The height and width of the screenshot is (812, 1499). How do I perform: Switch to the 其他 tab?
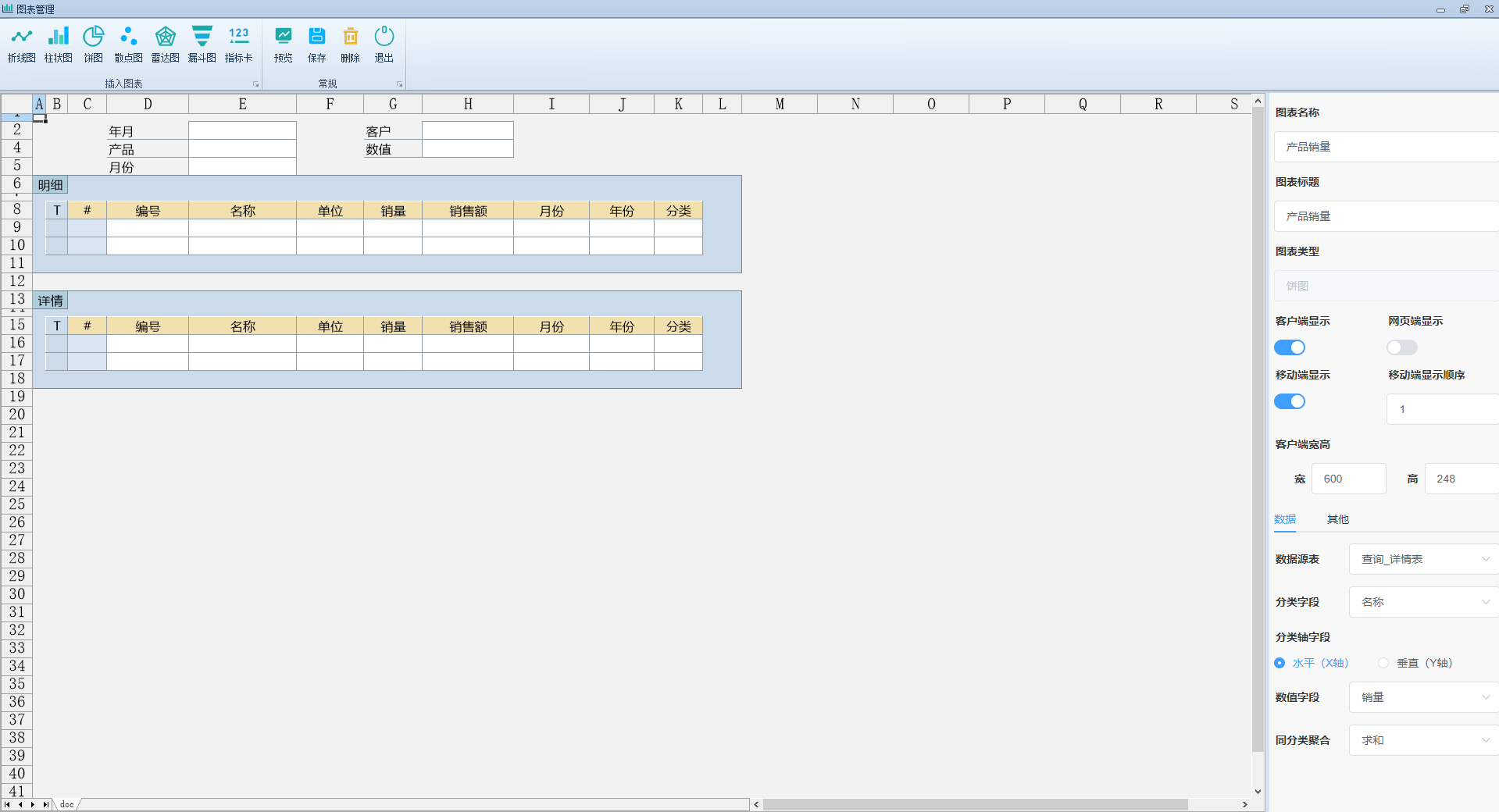pyautogui.click(x=1337, y=519)
